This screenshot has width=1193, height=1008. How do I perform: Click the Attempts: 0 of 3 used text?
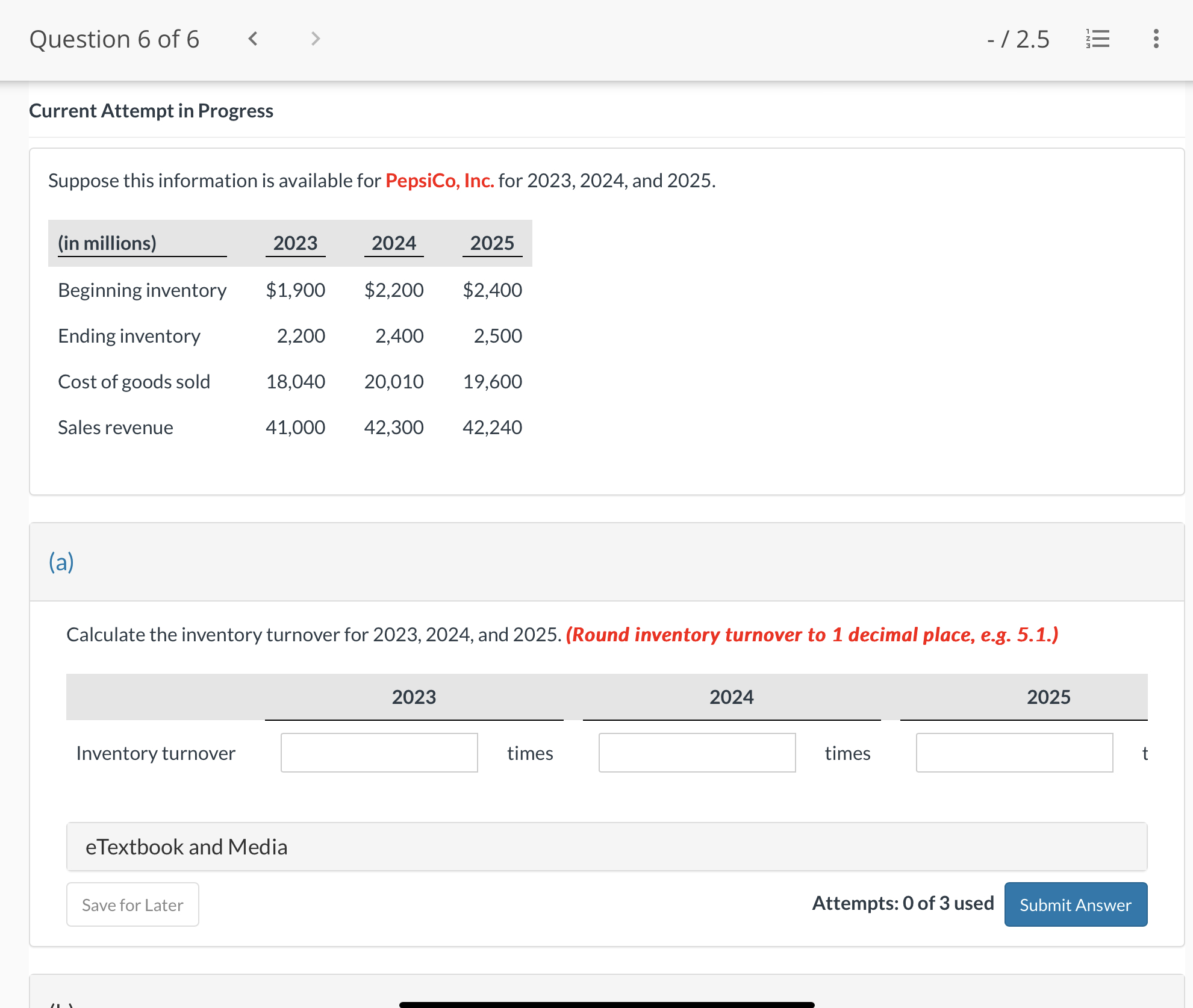pos(903,903)
